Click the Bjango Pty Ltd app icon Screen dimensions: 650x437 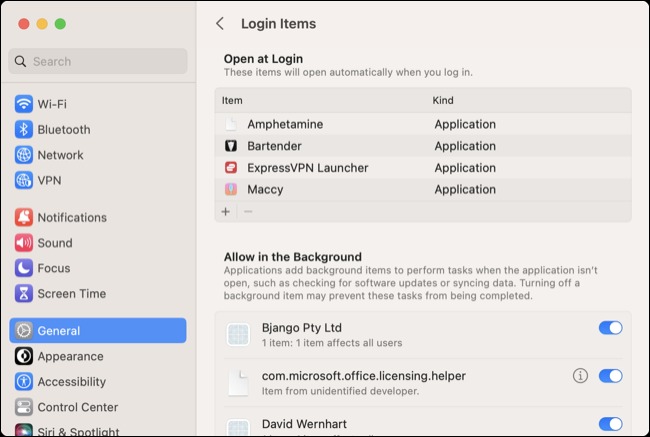[238, 334]
